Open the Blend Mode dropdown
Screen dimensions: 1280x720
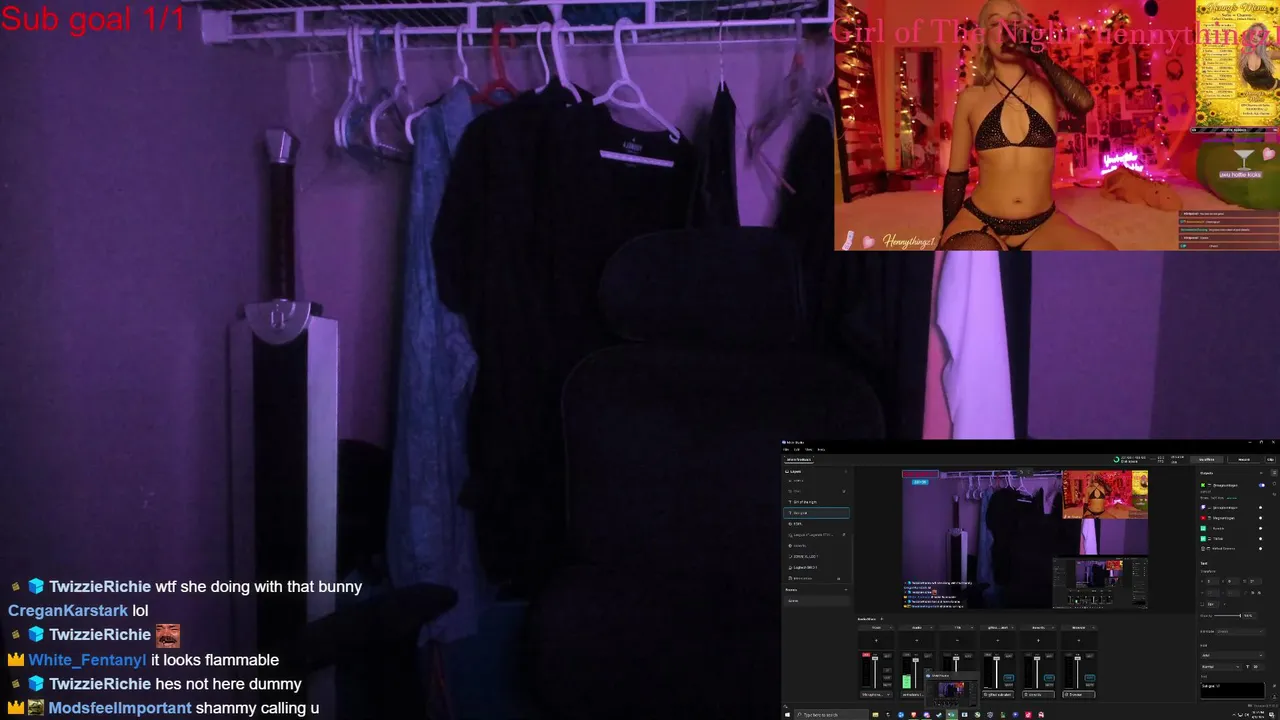pos(1240,631)
